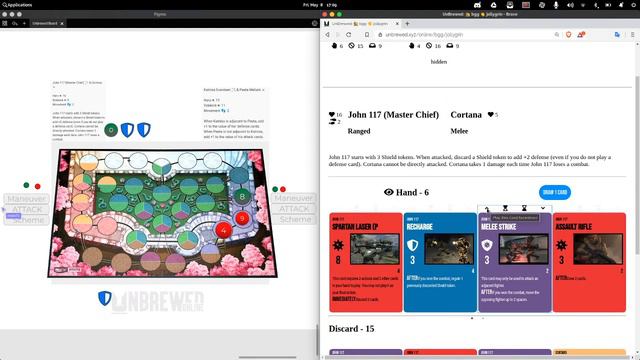This screenshot has height=360, width=640.
Task: Click the zoom magnifier icon in the address bar
Action: [x=557, y=35]
